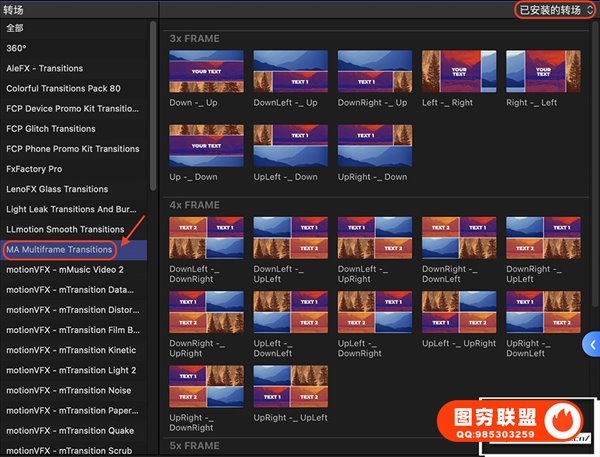This screenshot has height=457, width=600.
Task: Select the UpRight -_ Down 3x transition
Action: pyautogui.click(x=374, y=146)
